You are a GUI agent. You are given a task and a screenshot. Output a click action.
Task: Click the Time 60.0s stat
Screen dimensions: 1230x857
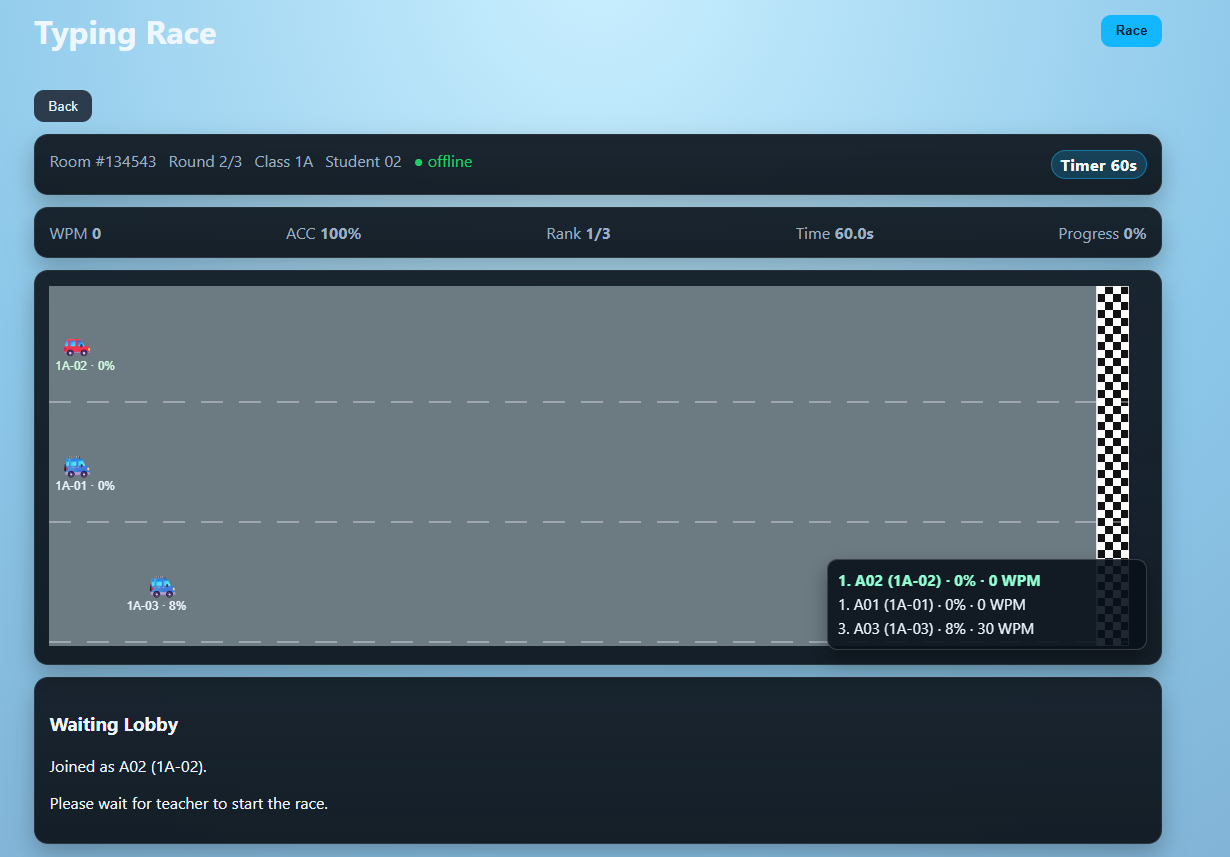point(835,234)
